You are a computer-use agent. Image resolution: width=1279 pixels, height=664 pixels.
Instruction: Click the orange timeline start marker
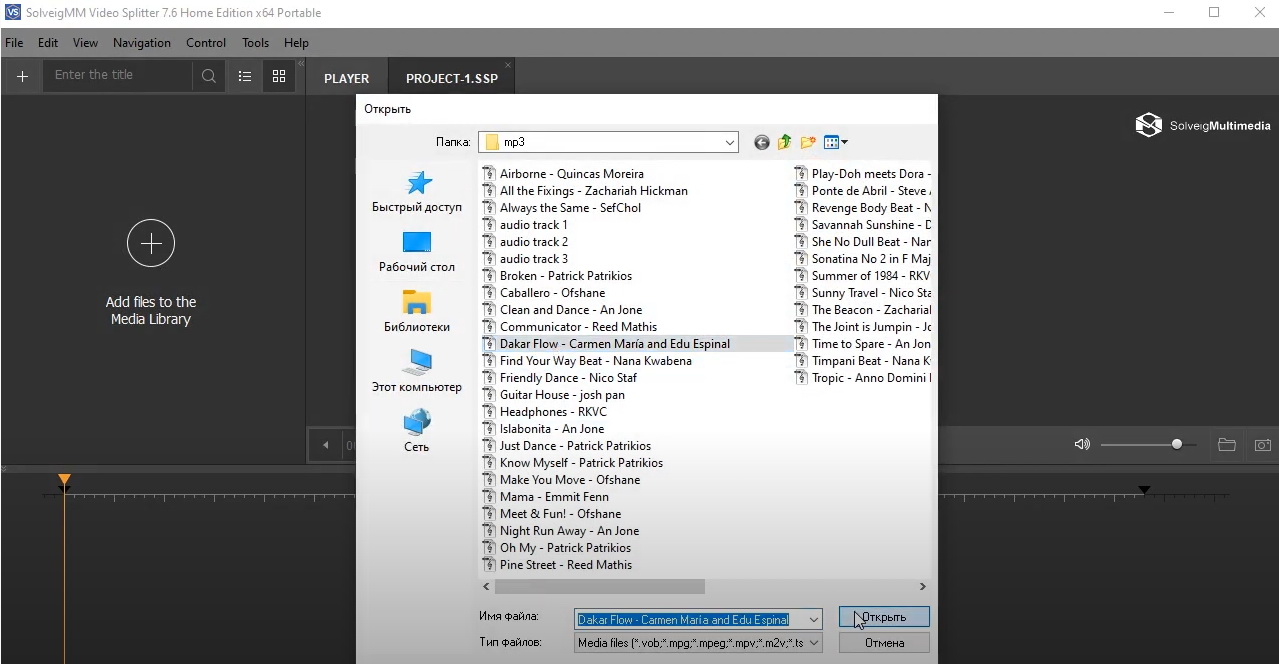pos(64,481)
